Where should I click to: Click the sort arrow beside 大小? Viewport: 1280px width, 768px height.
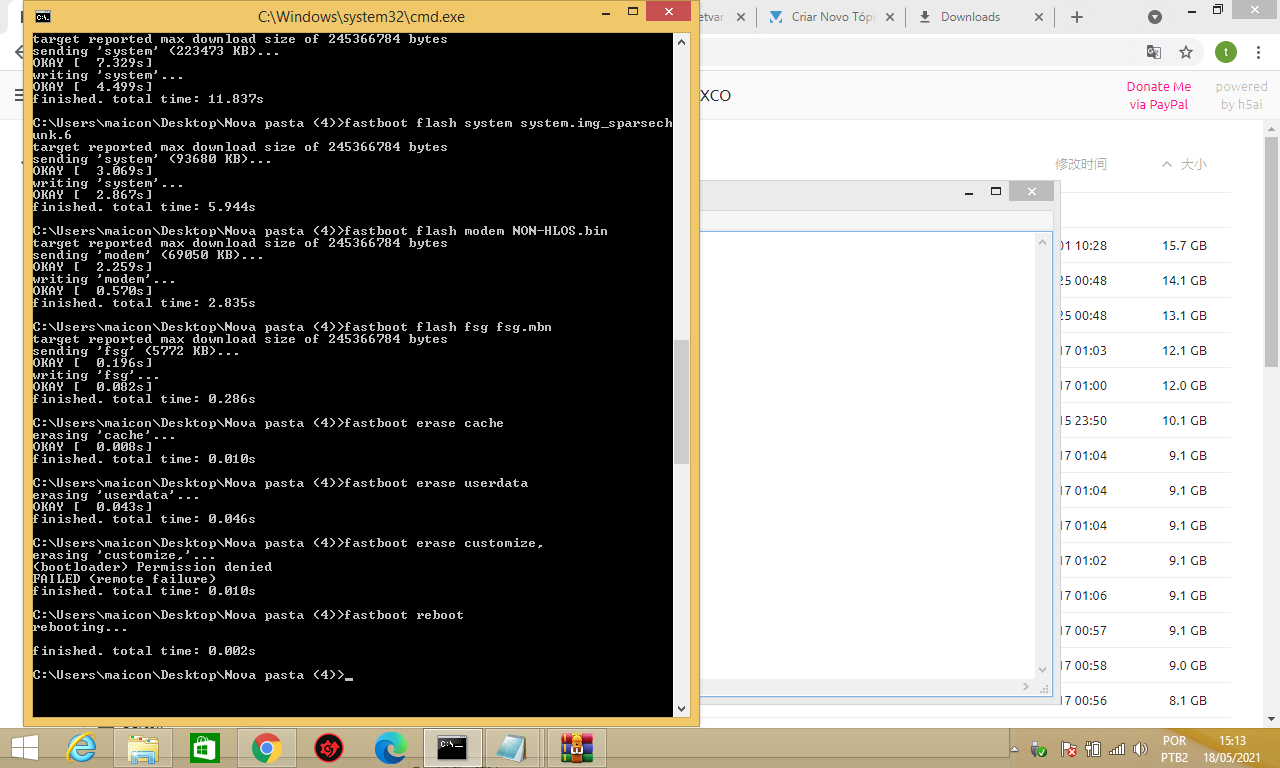coord(1166,164)
